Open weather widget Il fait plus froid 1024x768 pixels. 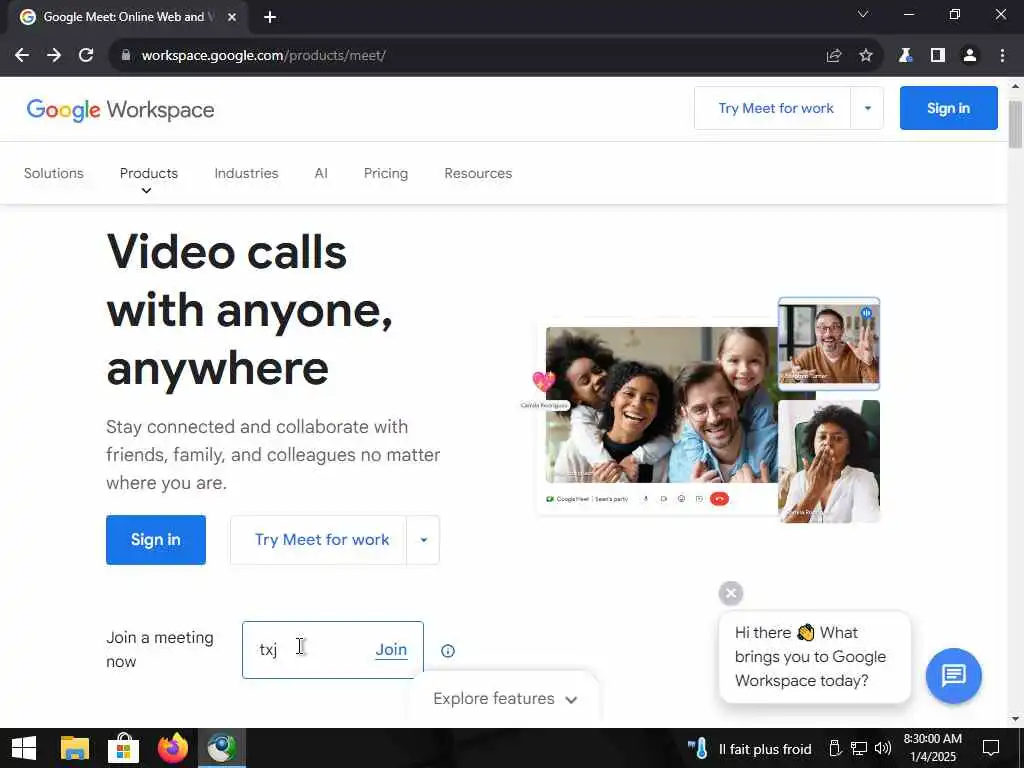(x=749, y=748)
